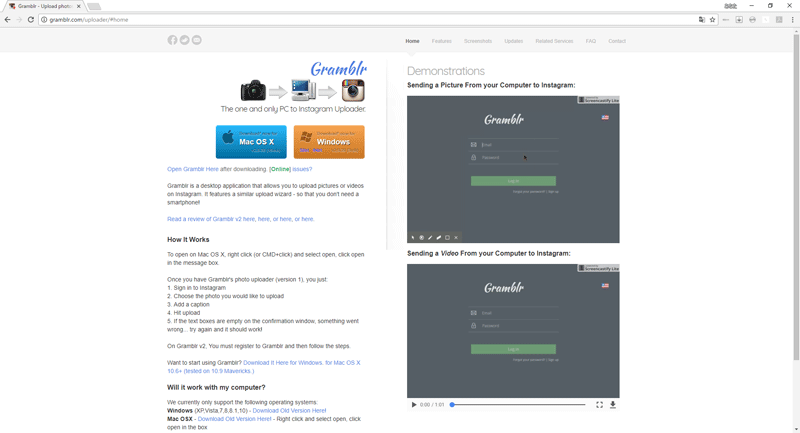The image size is (800, 433).
Task: Click 'Download It Here for Windows' link
Action: point(282,363)
